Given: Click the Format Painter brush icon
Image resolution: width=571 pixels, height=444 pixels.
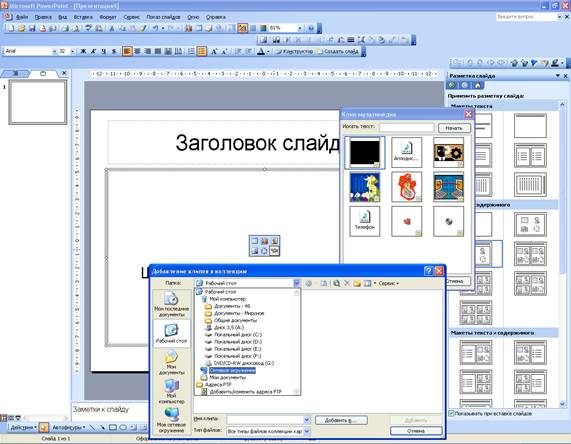Looking at the screenshot, I should [144, 28].
